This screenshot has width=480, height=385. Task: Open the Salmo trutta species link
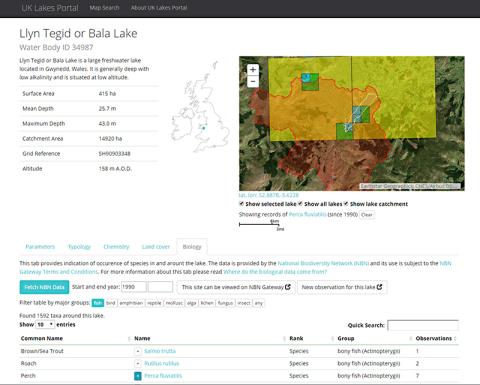coord(160,351)
